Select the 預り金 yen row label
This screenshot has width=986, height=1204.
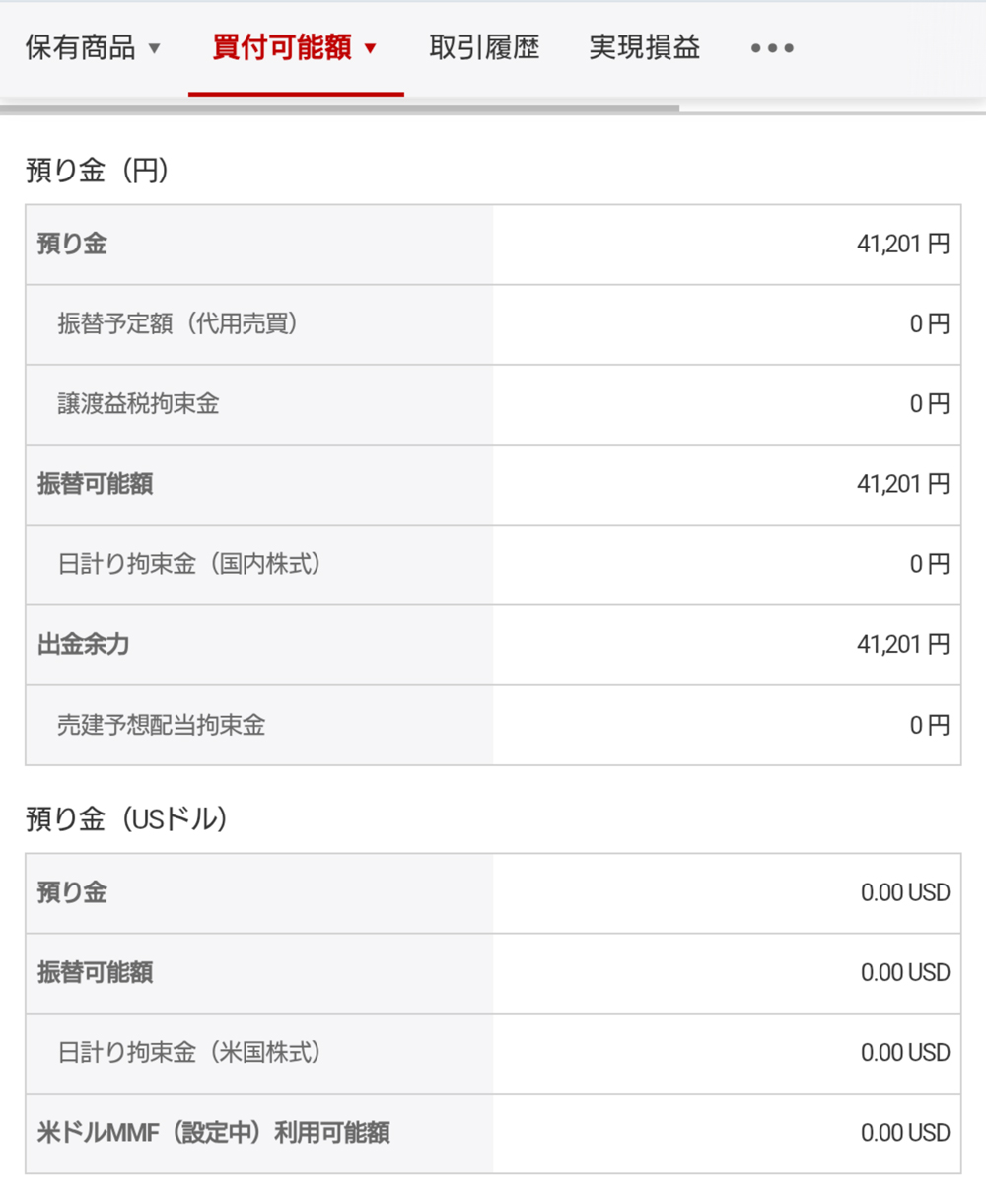coord(72,244)
